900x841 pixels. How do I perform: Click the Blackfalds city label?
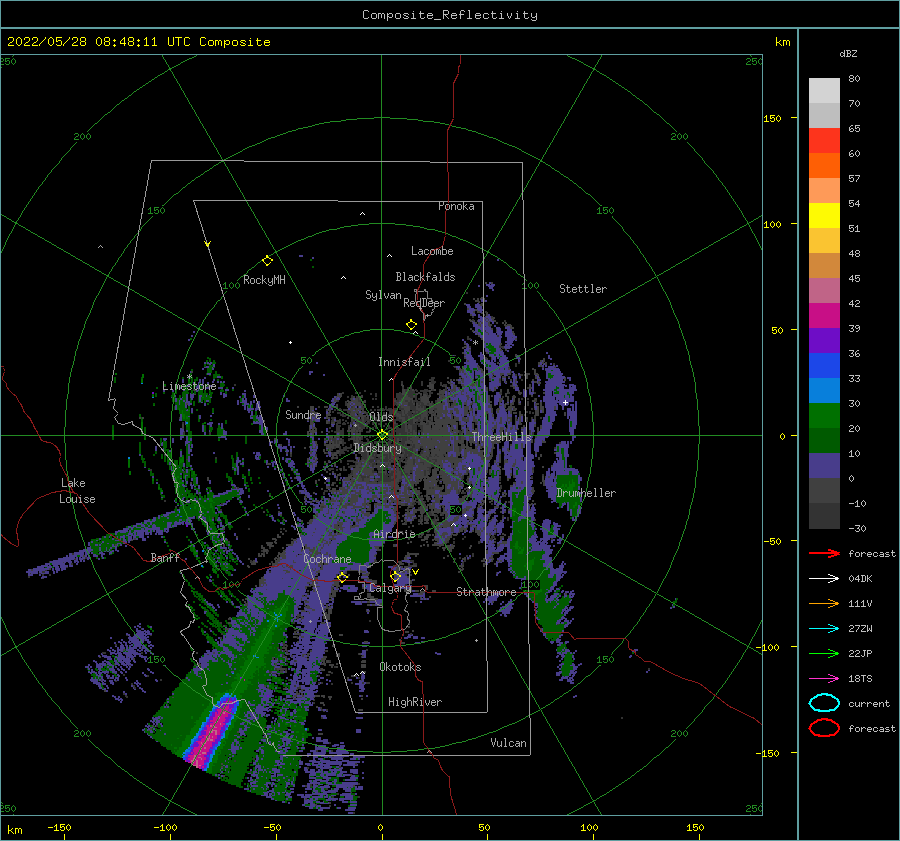(x=425, y=277)
